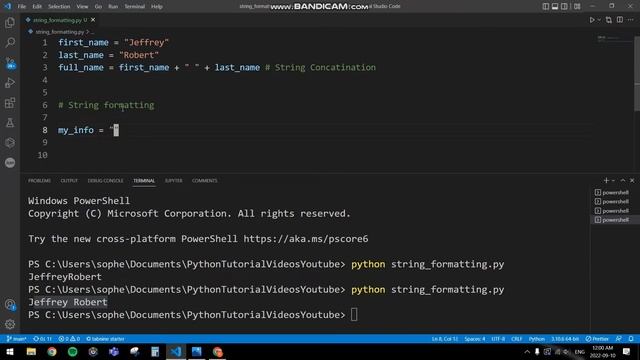Open the Search view in activity bar
Viewport: 640px width, 360px height.
click(x=10, y=42)
